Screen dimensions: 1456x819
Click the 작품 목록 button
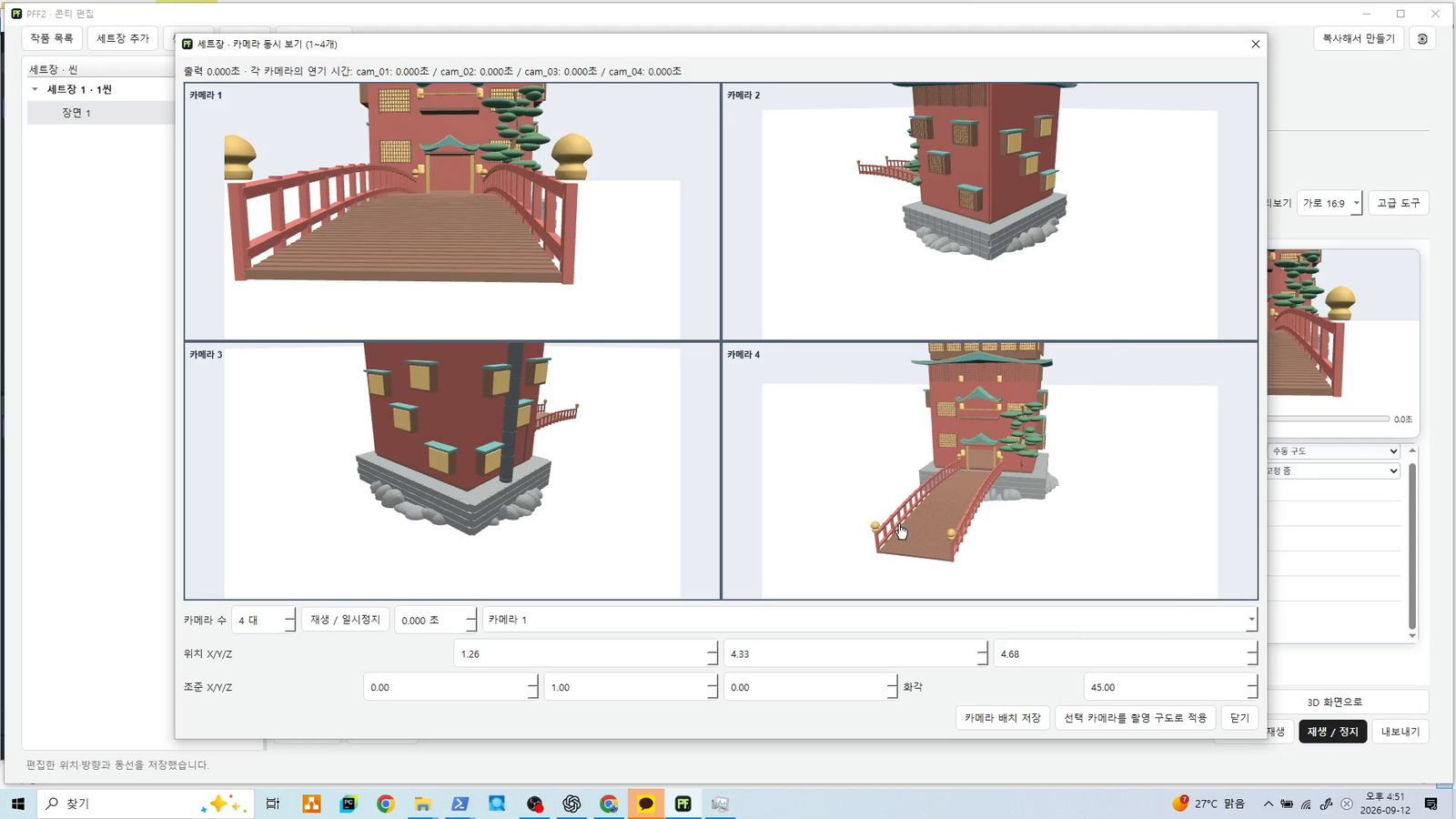[52, 38]
